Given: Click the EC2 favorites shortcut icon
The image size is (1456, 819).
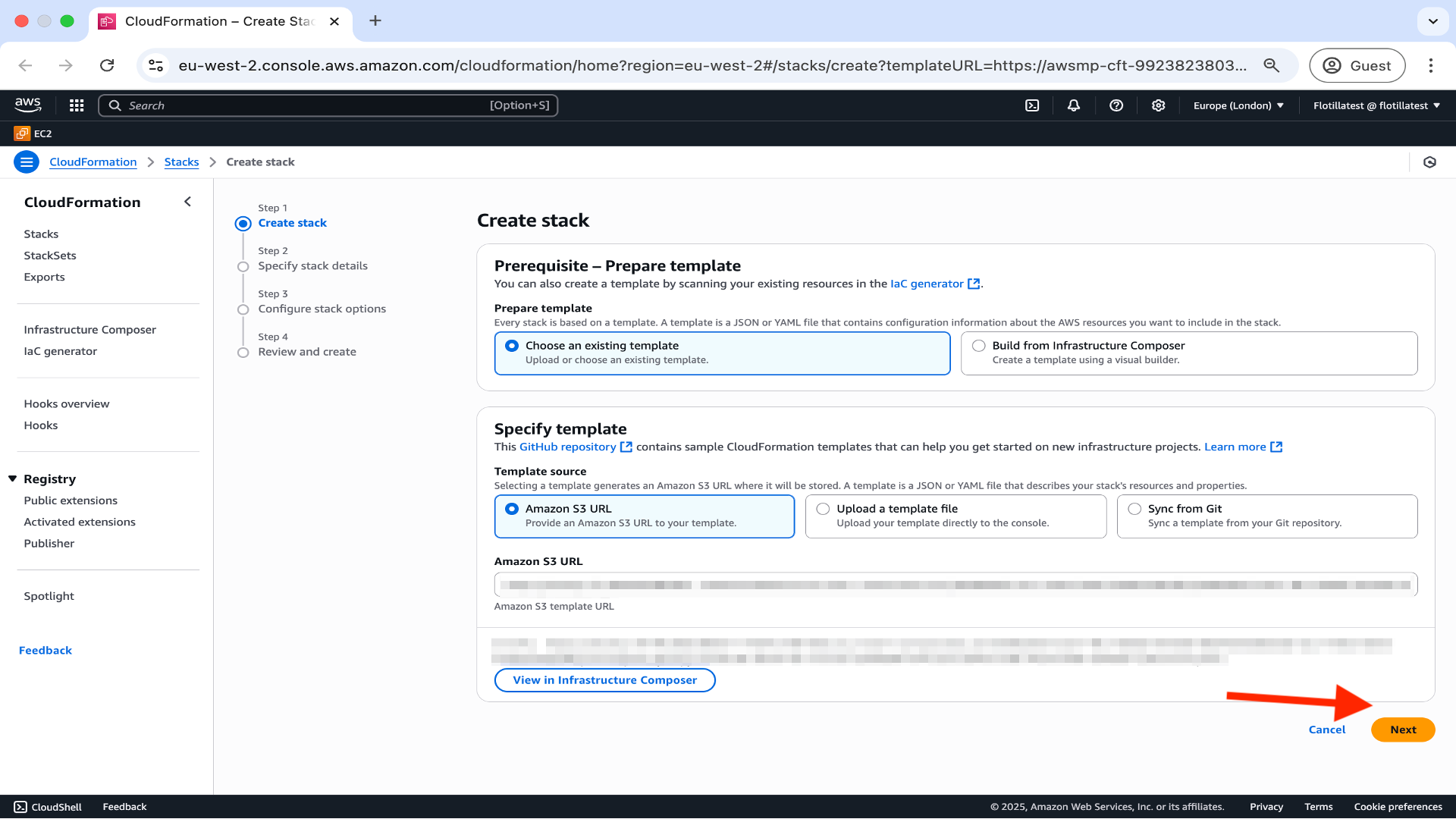Looking at the screenshot, I should pos(22,133).
